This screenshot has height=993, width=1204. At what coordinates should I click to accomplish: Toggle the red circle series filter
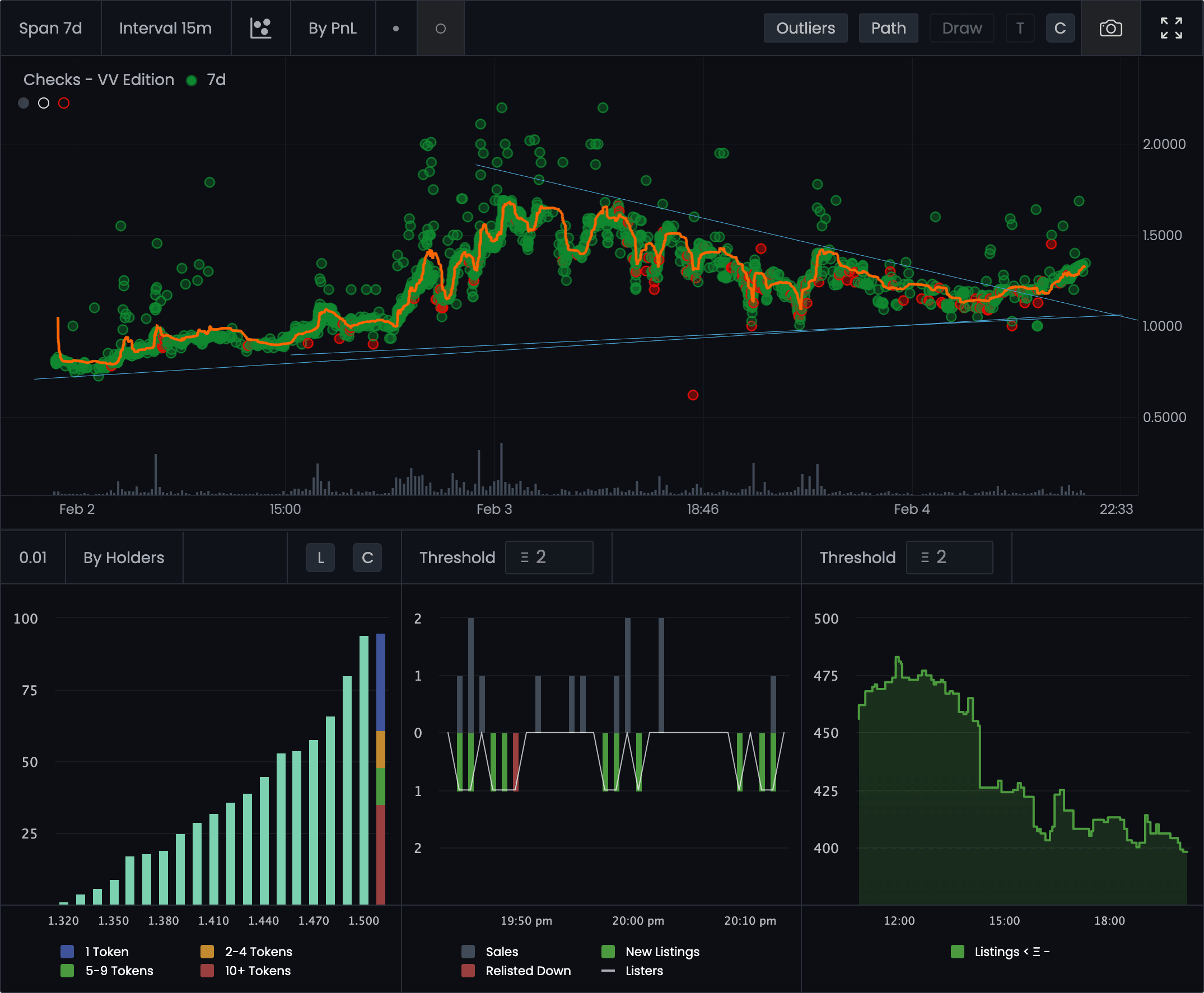(64, 103)
